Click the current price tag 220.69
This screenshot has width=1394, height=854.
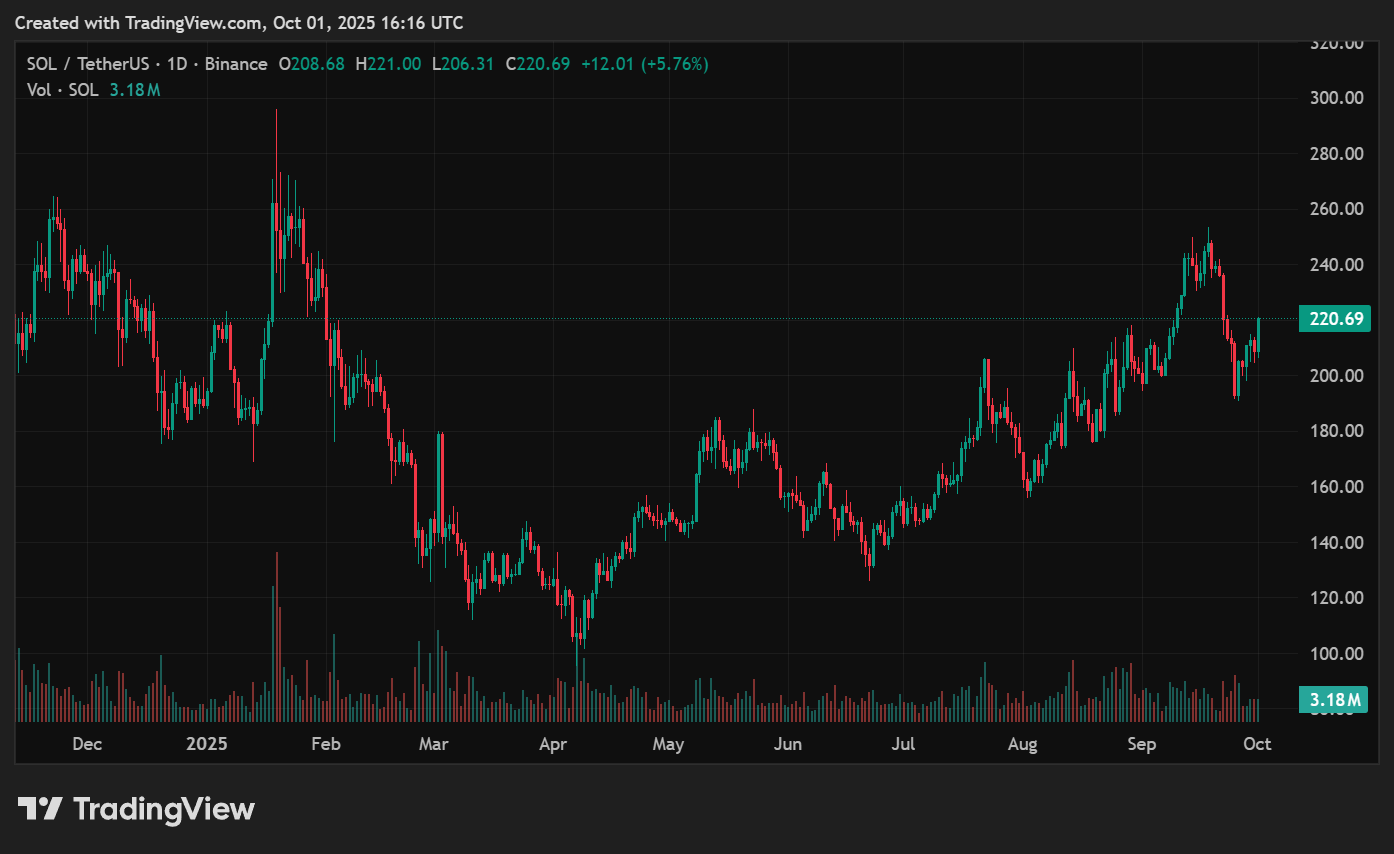coord(1335,319)
